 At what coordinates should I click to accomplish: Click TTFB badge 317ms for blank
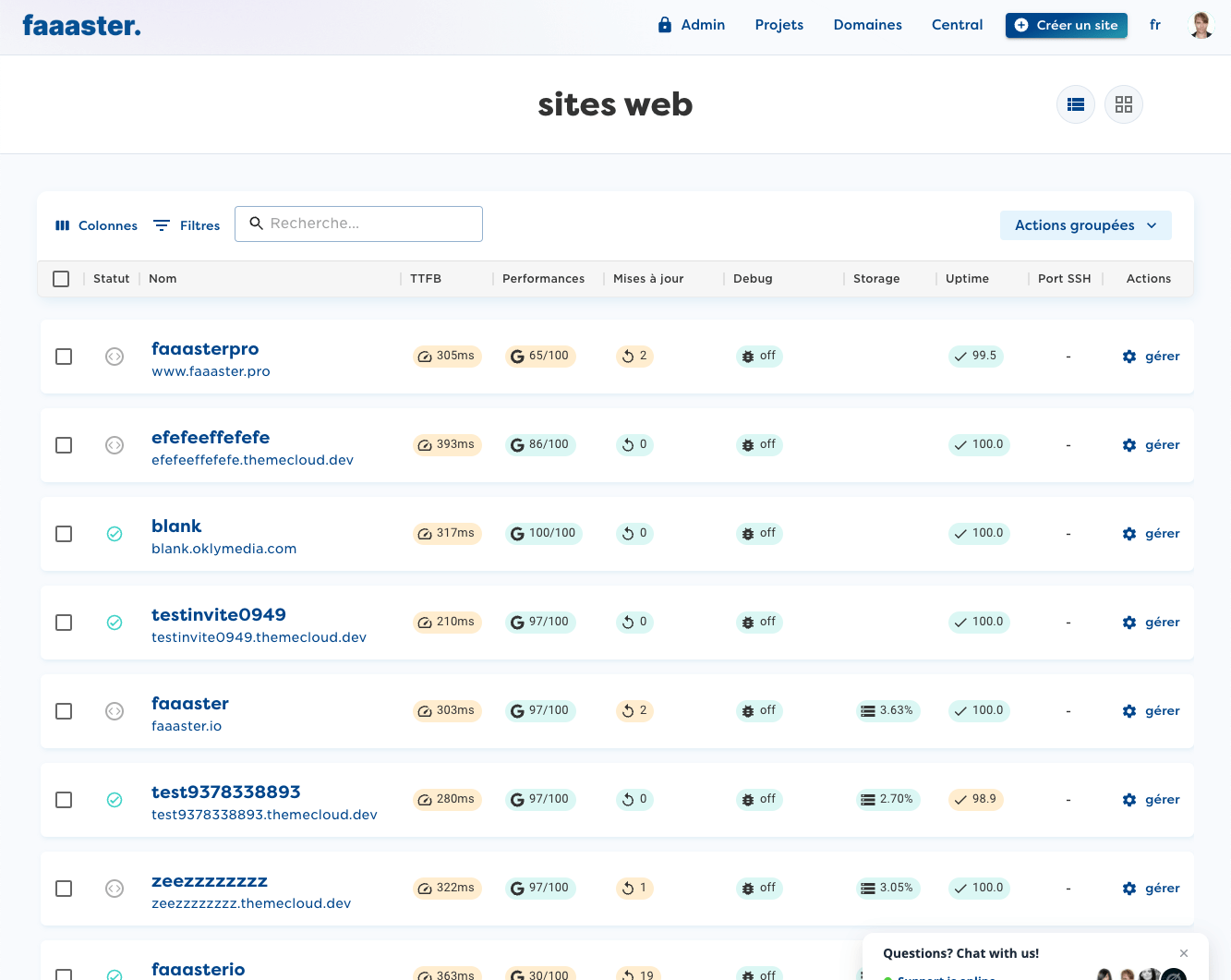pyautogui.click(x=447, y=533)
